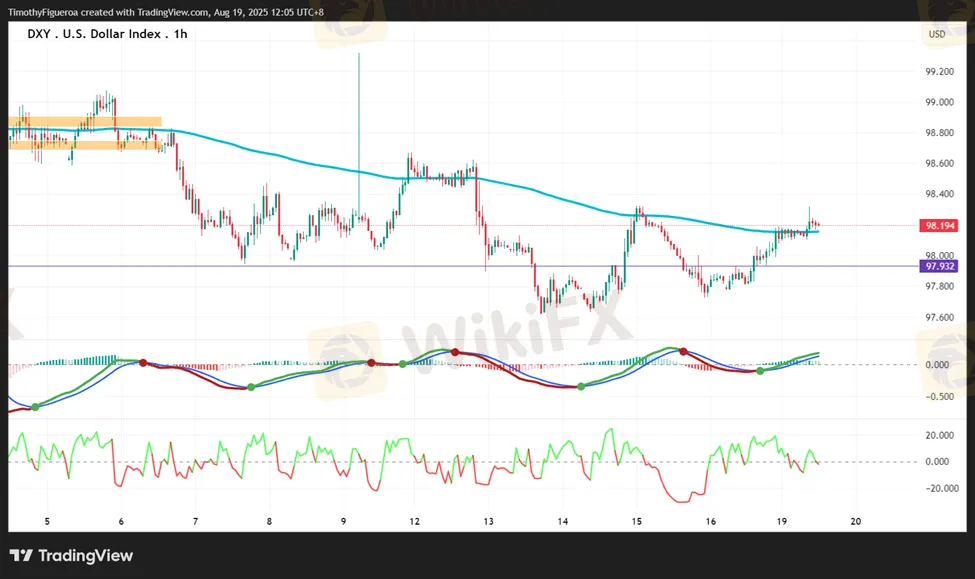Click the TradingView logo at bottom left

click(71, 556)
